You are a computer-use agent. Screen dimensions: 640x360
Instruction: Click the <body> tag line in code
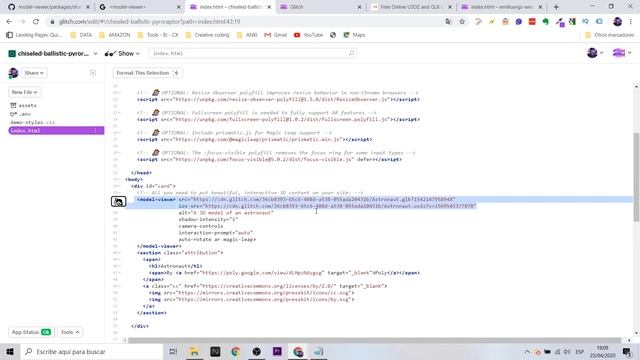[x=134, y=179]
